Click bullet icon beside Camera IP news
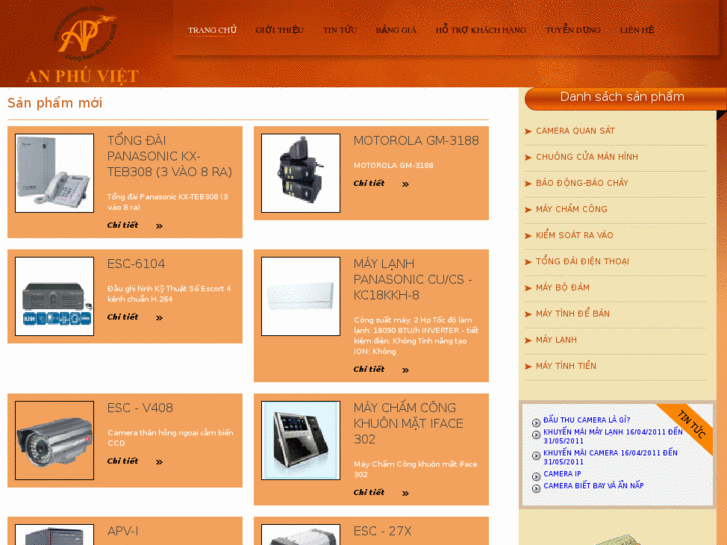The height and width of the screenshot is (545, 727). click(x=536, y=476)
